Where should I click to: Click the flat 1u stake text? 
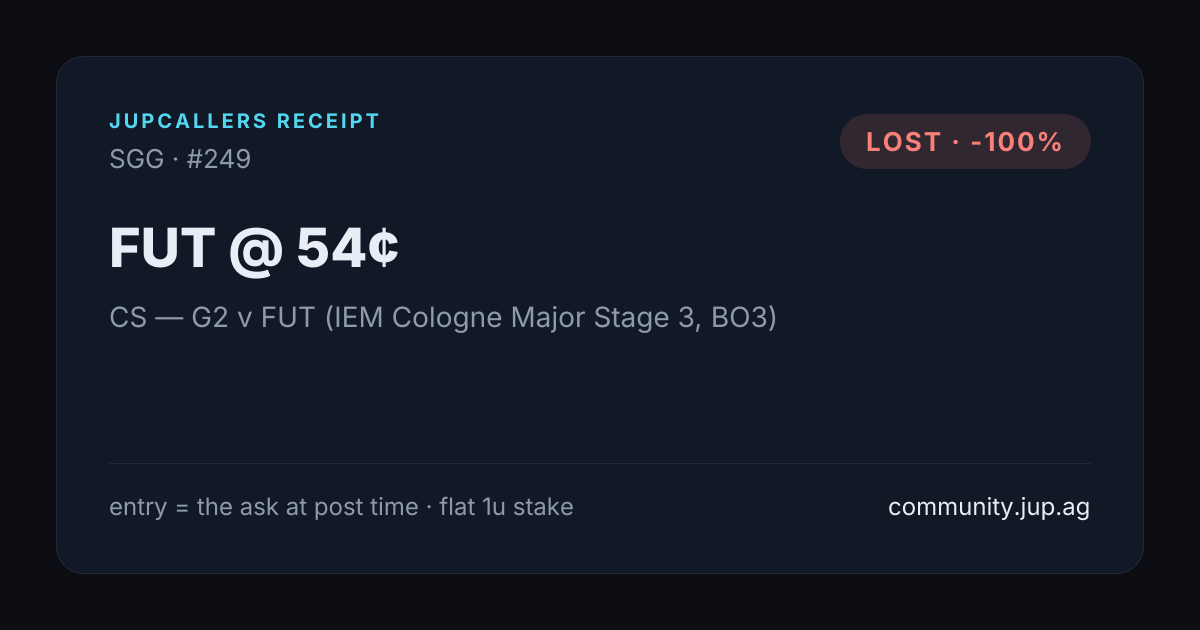pos(506,507)
